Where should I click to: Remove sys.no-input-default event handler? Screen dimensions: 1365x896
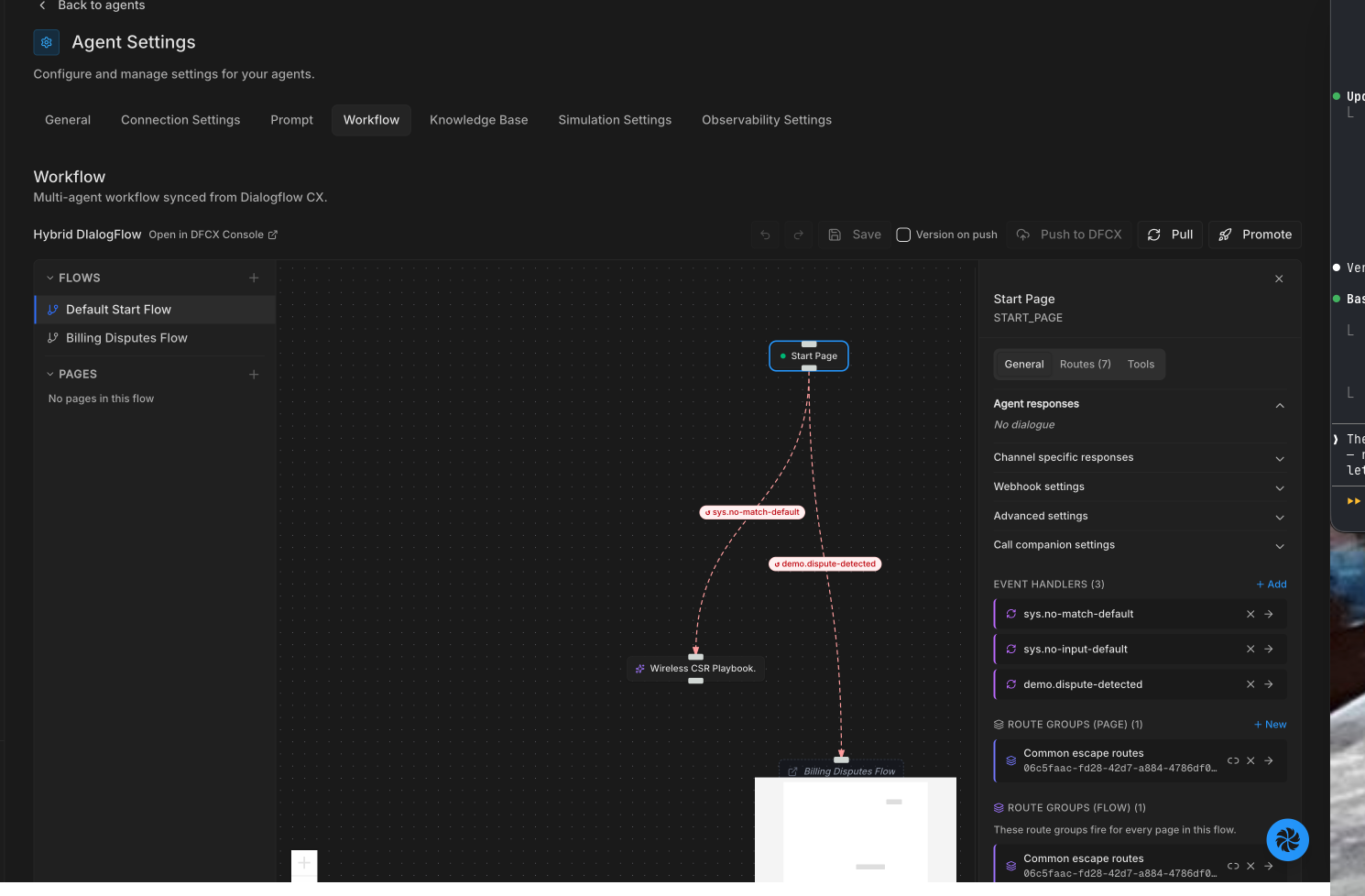(x=1250, y=649)
